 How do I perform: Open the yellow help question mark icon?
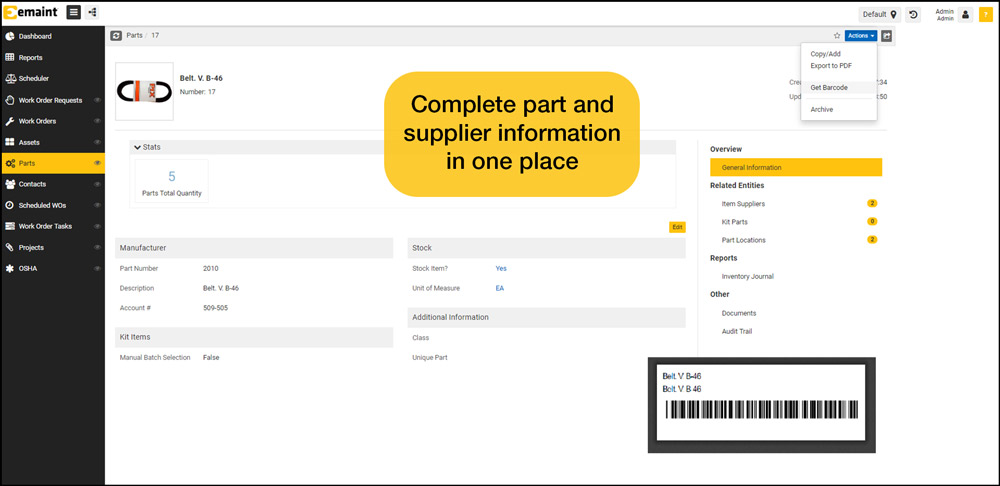(x=985, y=15)
